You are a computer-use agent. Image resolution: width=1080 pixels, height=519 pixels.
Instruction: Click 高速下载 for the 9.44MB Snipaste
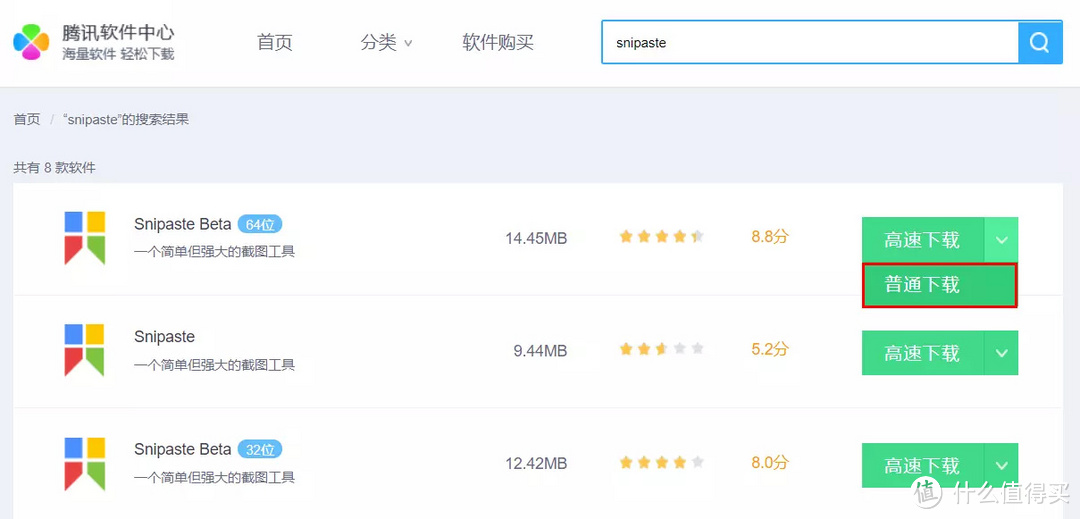(x=922, y=353)
